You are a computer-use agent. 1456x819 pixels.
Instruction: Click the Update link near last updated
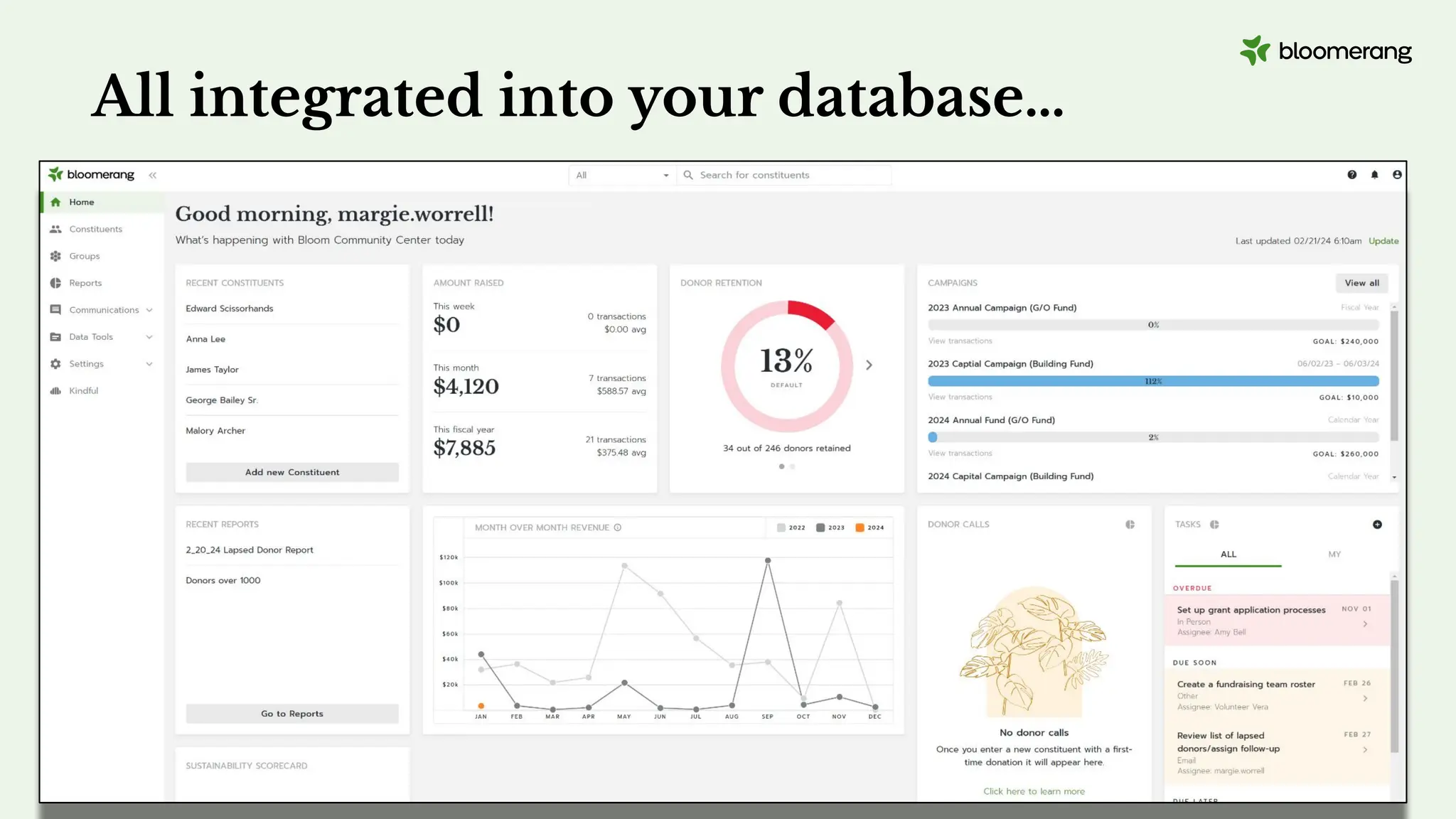point(1383,241)
